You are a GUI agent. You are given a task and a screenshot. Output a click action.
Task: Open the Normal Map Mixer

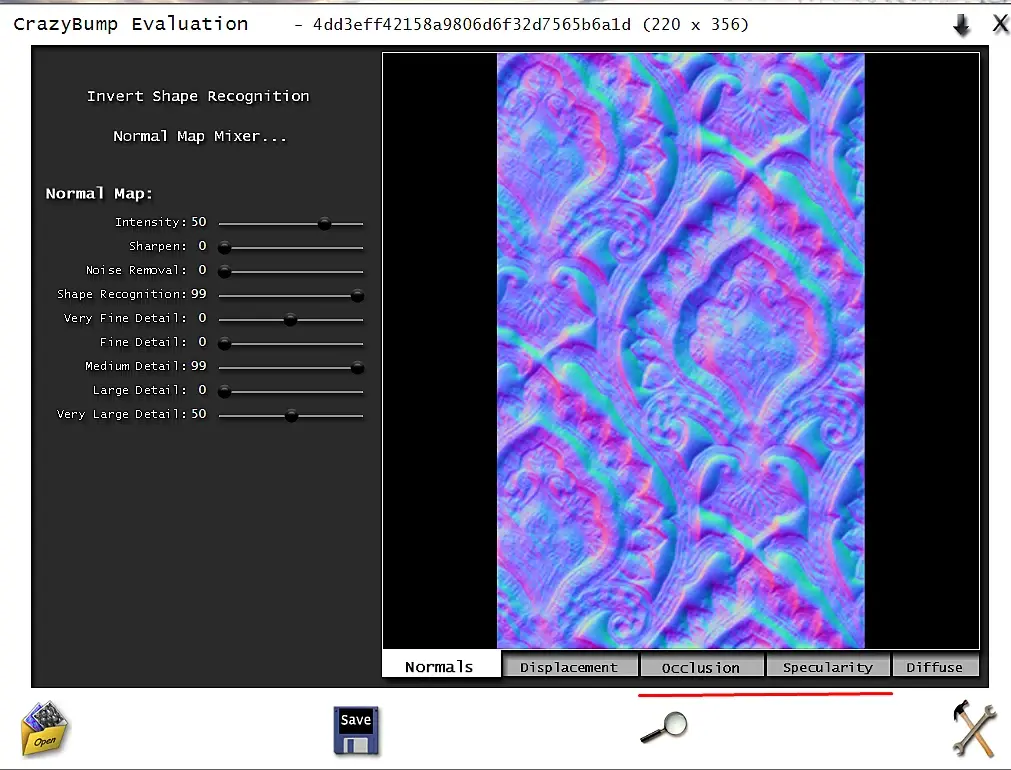[x=200, y=136]
